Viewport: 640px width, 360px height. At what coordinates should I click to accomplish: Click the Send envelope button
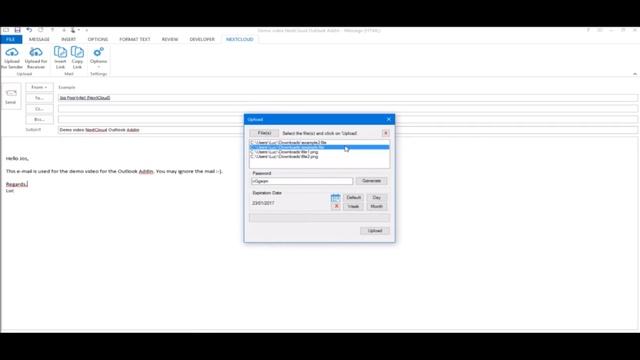click(x=11, y=96)
